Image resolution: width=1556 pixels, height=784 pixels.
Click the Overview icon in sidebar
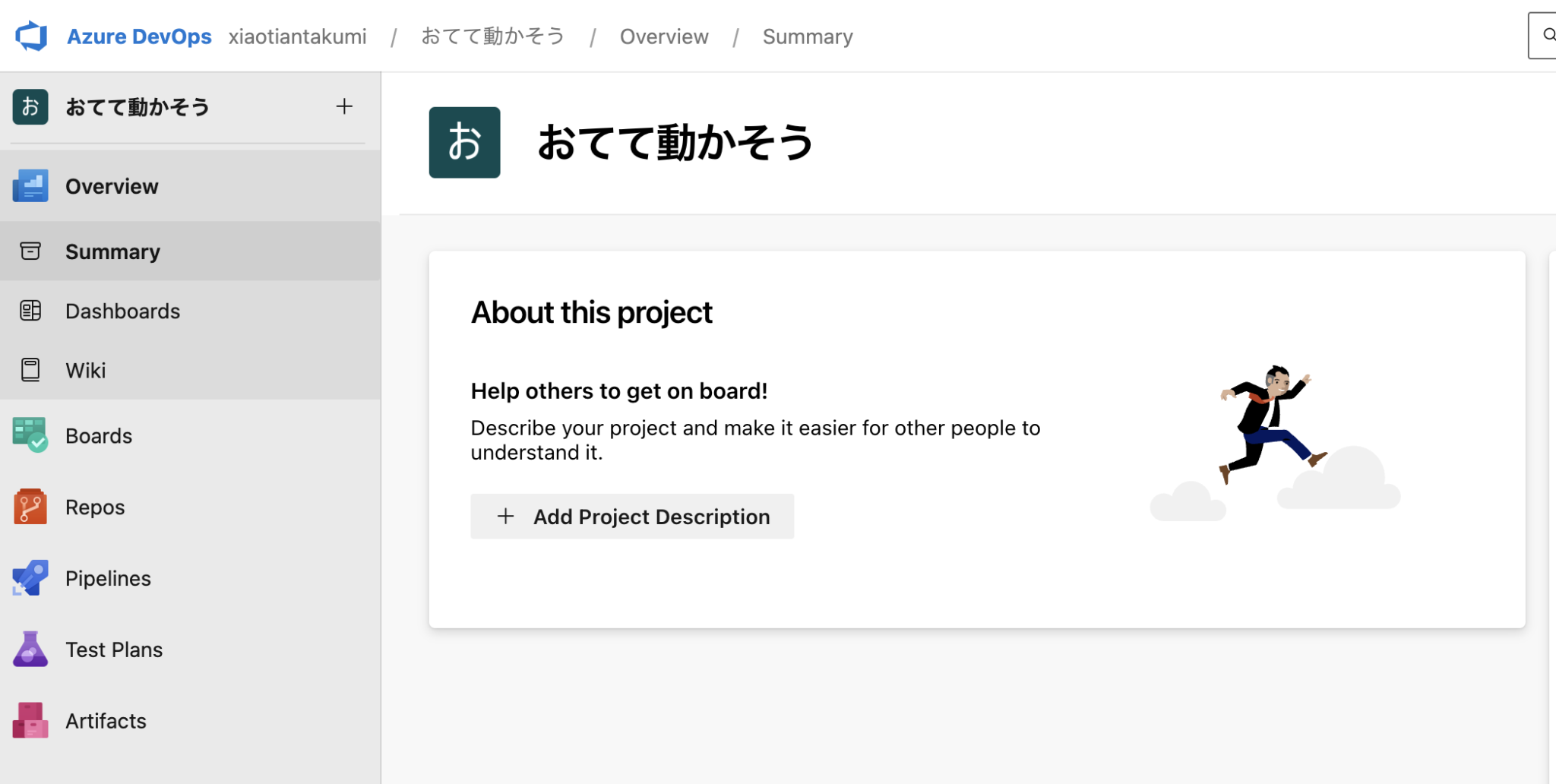coord(30,186)
